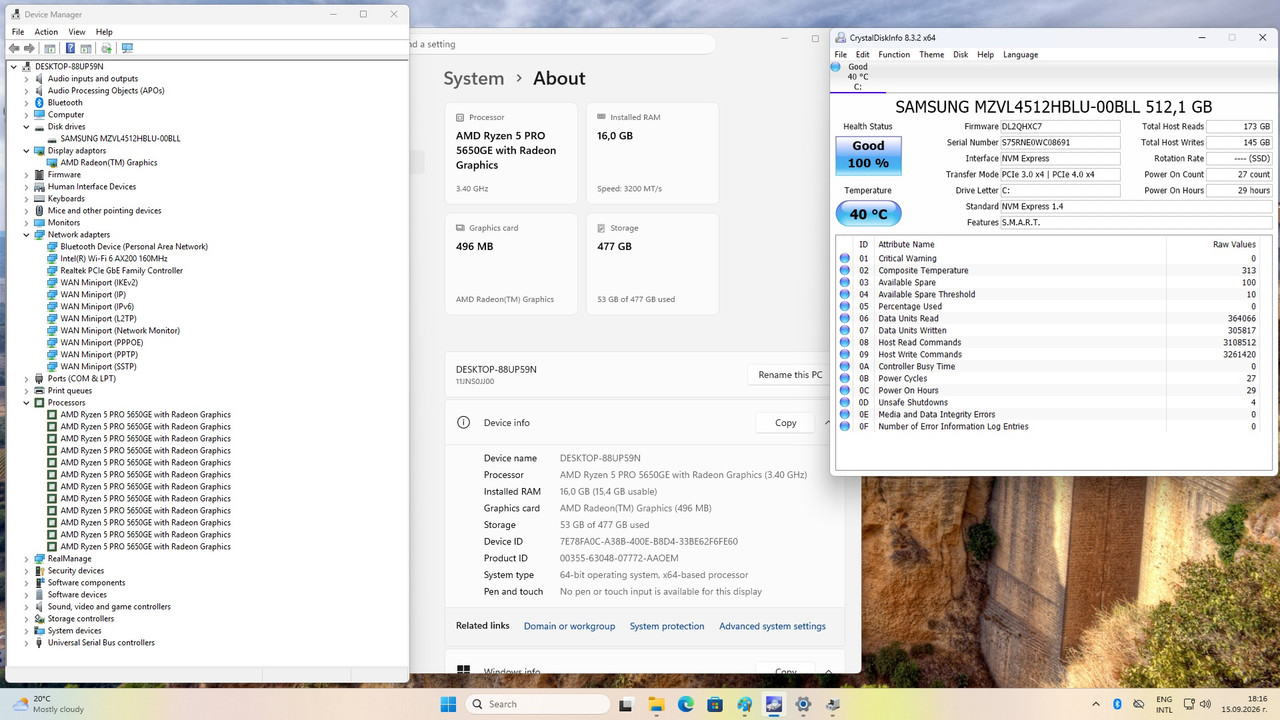Launch Microsoft Edge from the taskbar
The height and width of the screenshot is (720, 1280).
tap(686, 704)
